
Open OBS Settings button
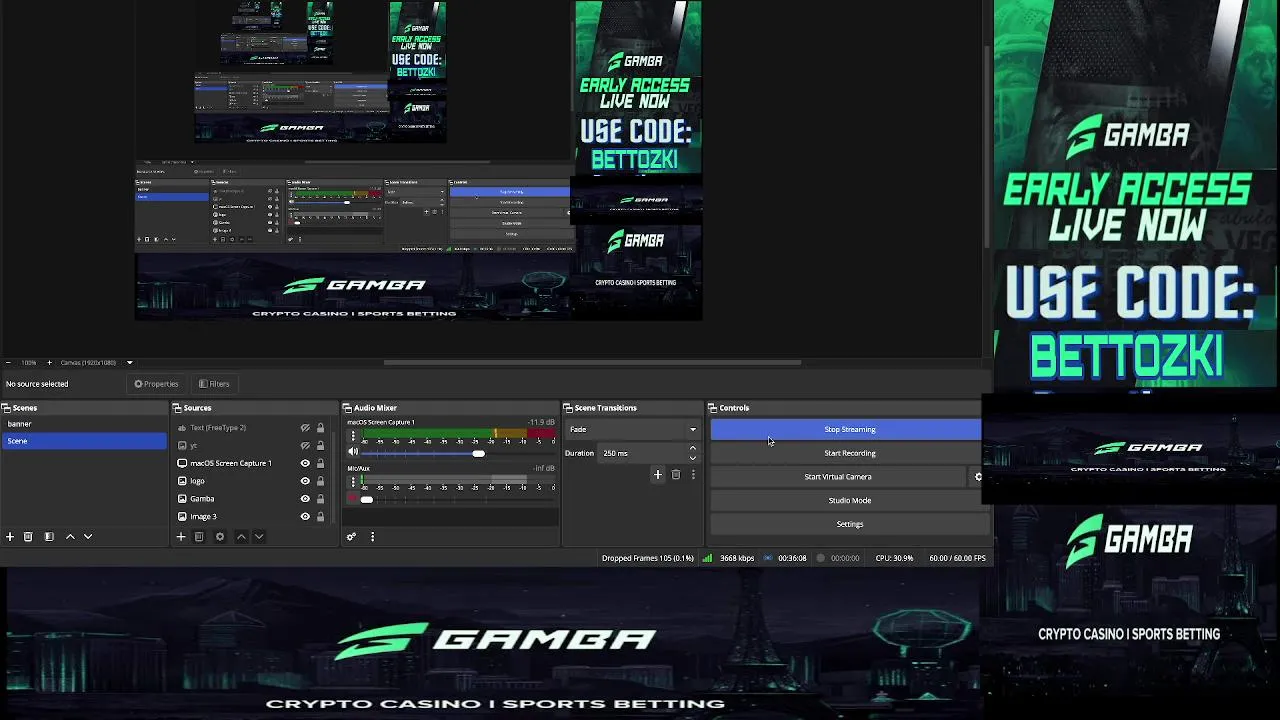coord(849,524)
